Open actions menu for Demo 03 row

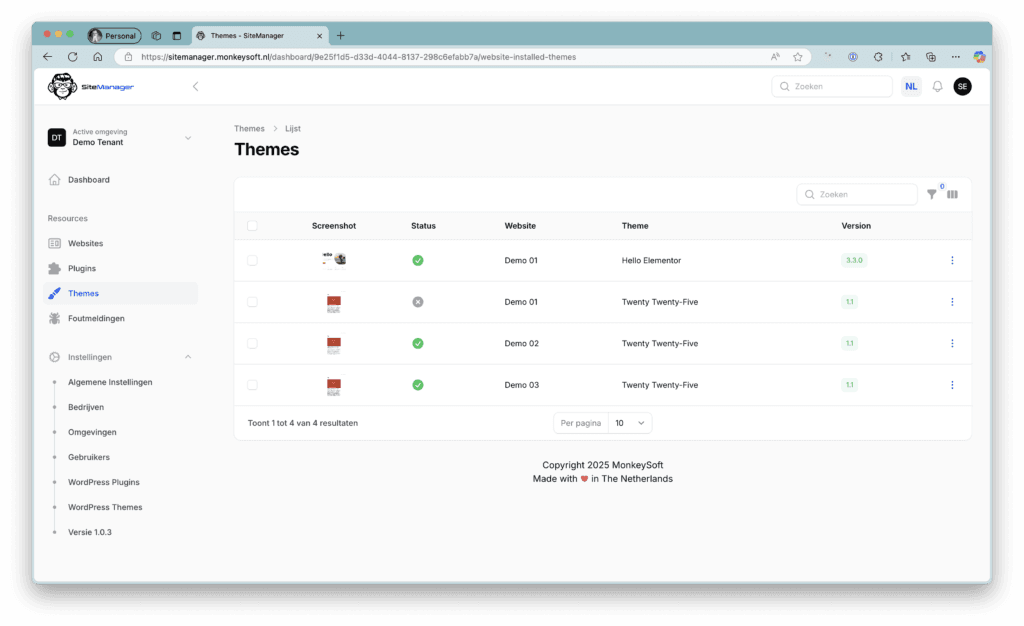(951, 385)
